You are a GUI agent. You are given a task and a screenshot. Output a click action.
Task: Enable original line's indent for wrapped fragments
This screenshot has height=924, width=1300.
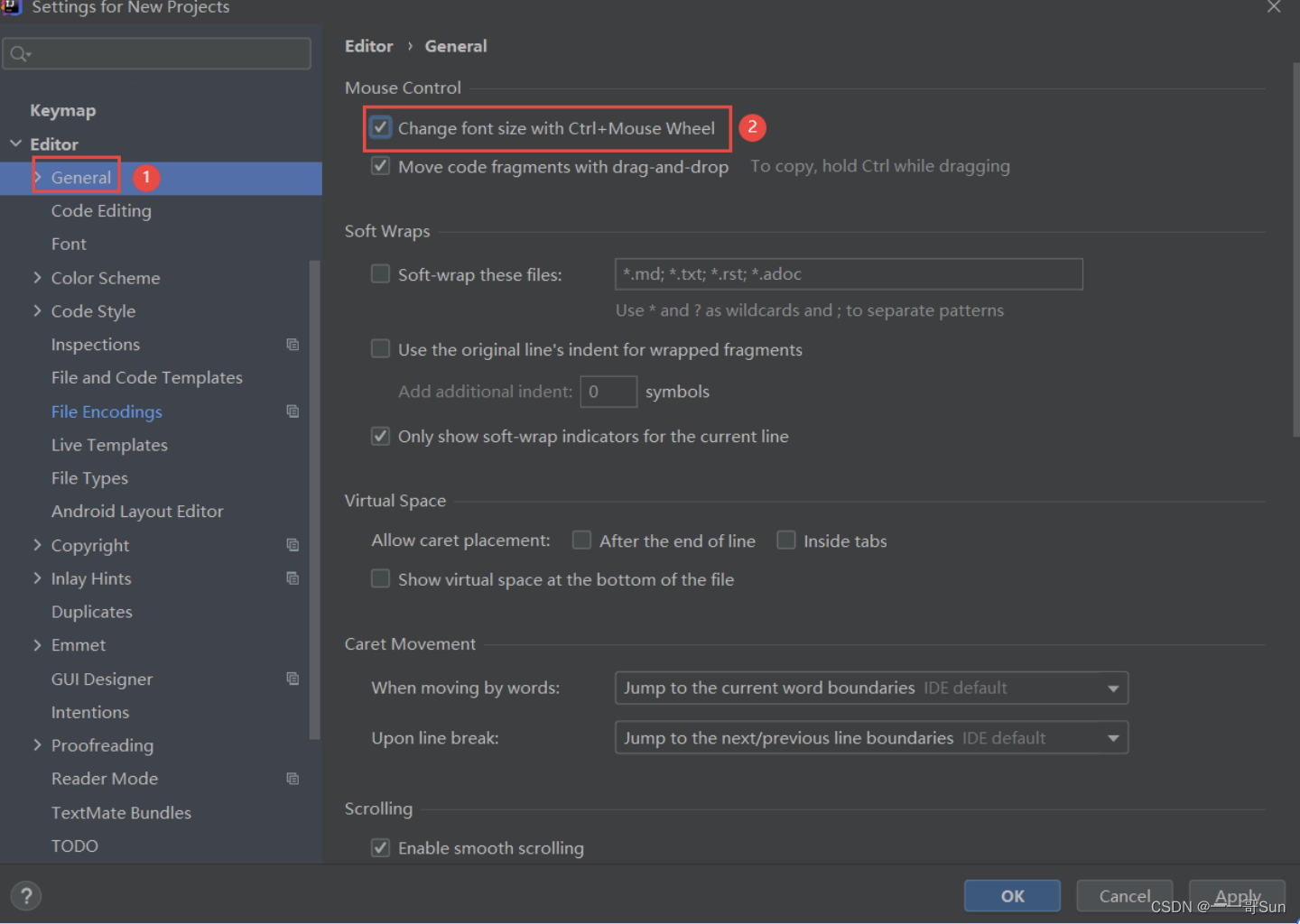381,348
